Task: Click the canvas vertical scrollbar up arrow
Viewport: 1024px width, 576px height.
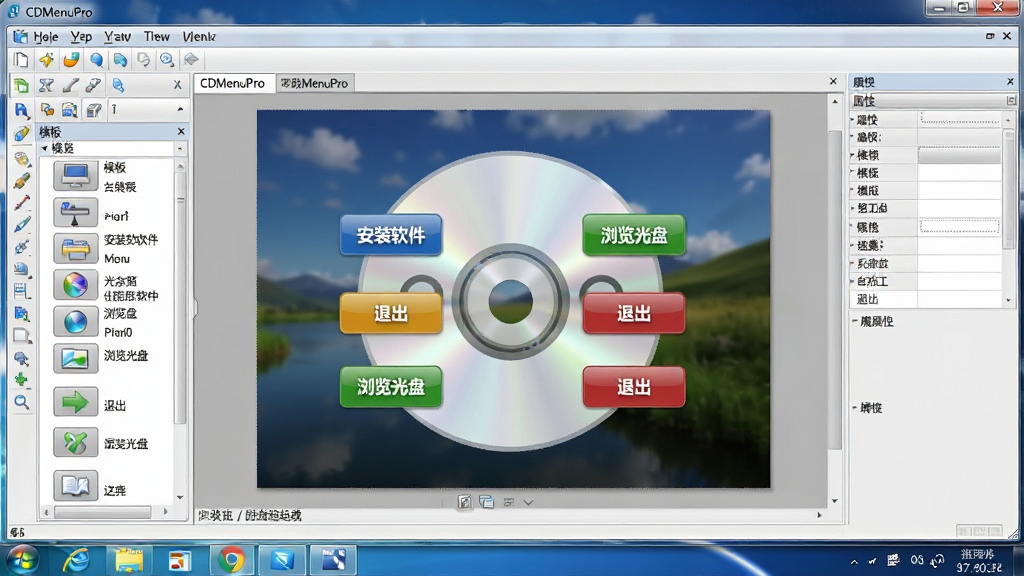Action: (835, 102)
